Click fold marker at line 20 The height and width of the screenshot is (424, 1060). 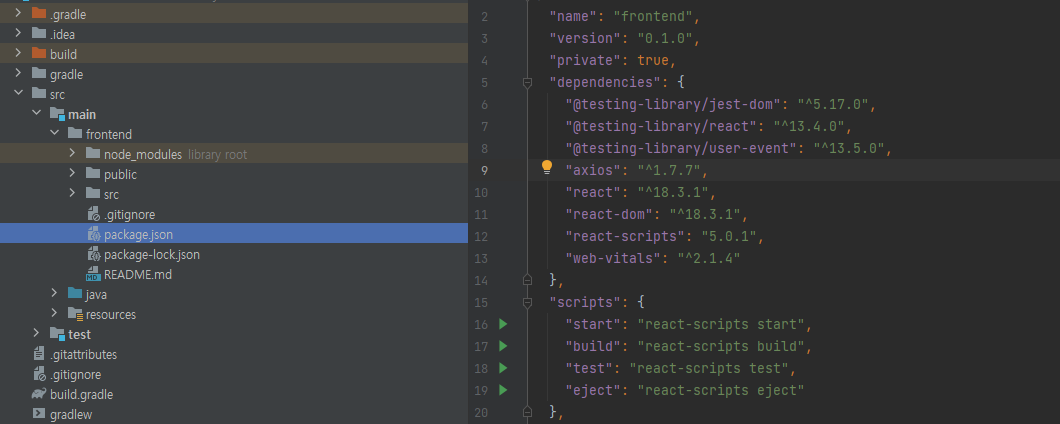click(527, 411)
